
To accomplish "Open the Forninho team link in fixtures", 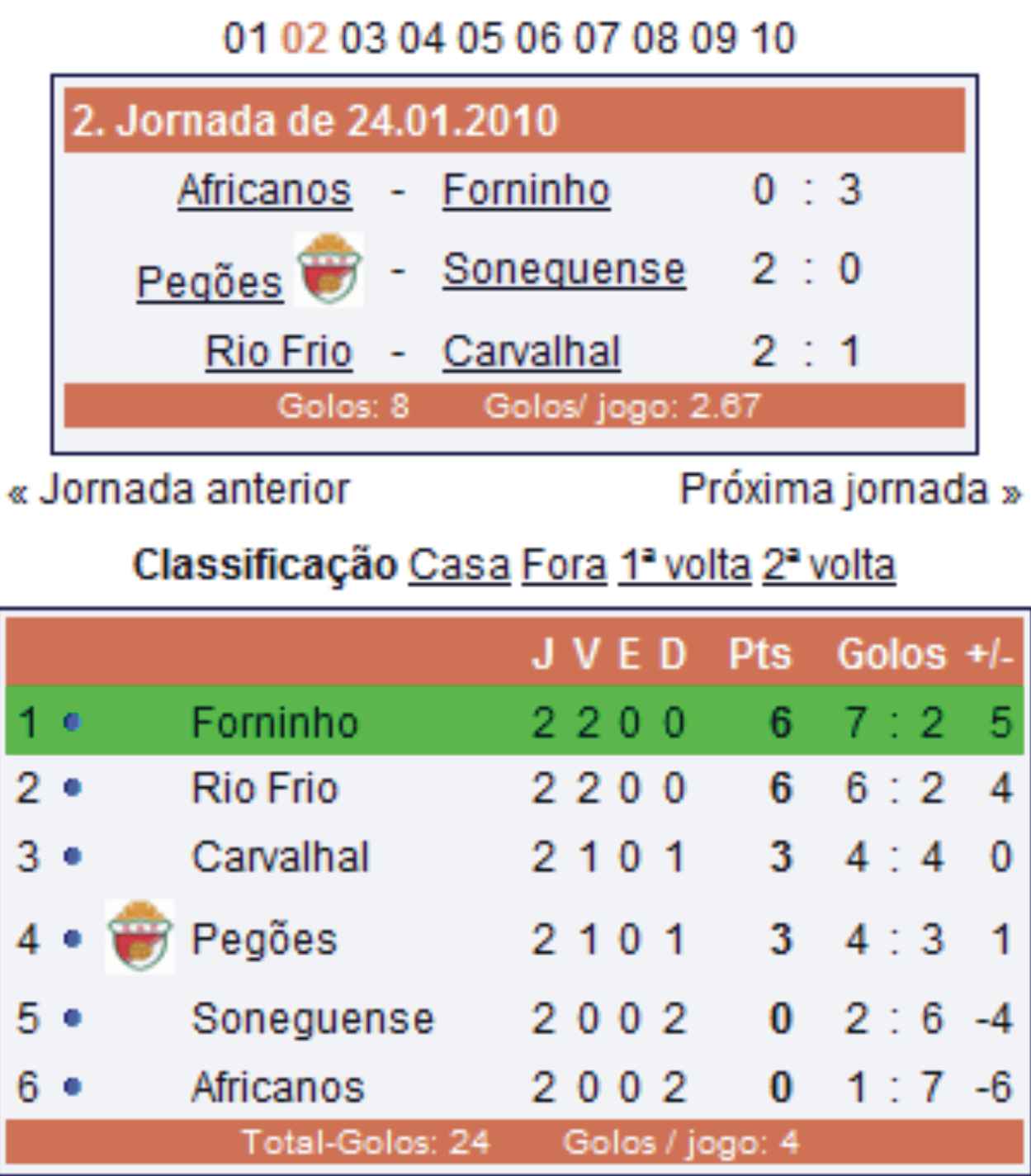I will 526,190.
